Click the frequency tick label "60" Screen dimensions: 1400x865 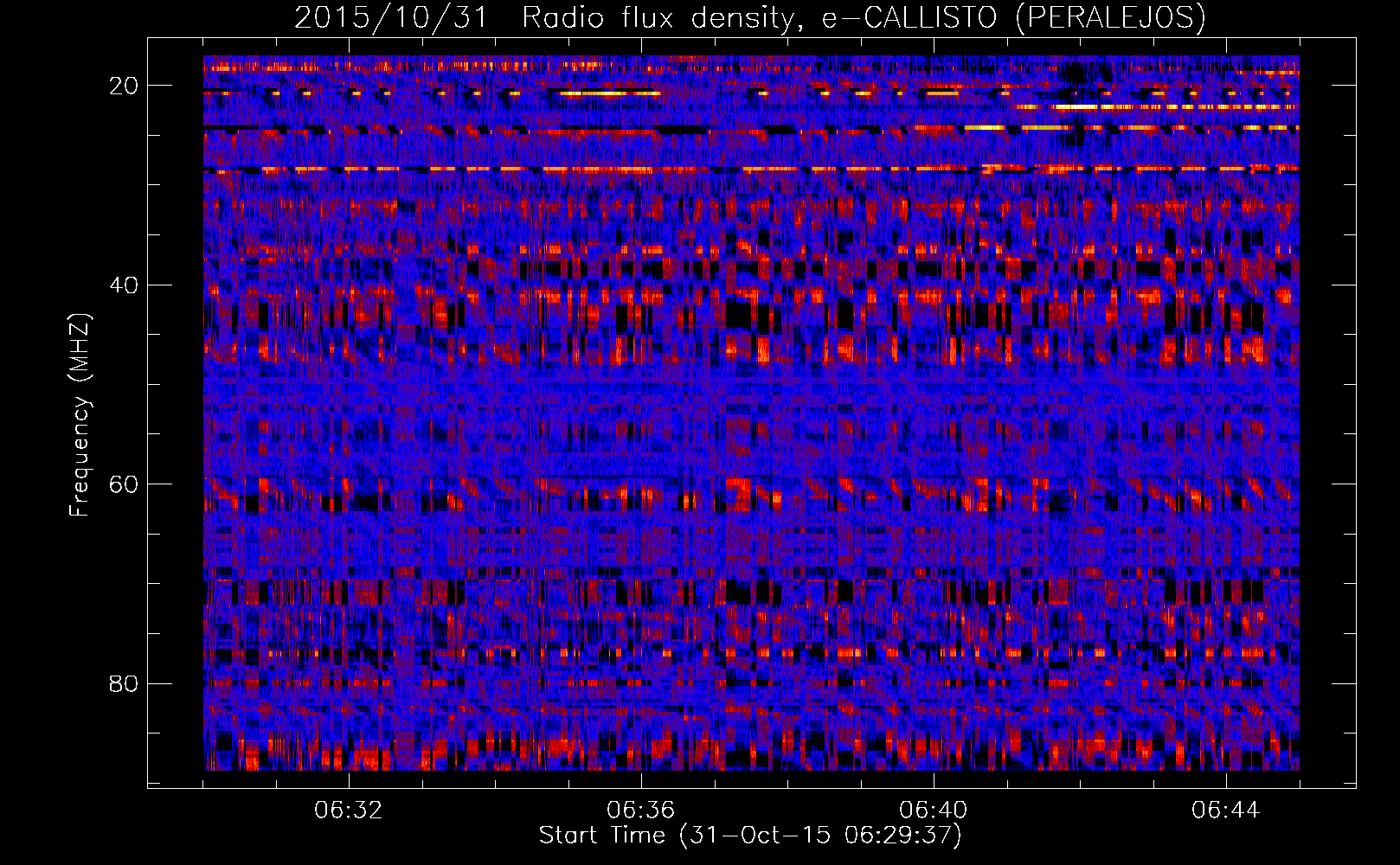(125, 484)
